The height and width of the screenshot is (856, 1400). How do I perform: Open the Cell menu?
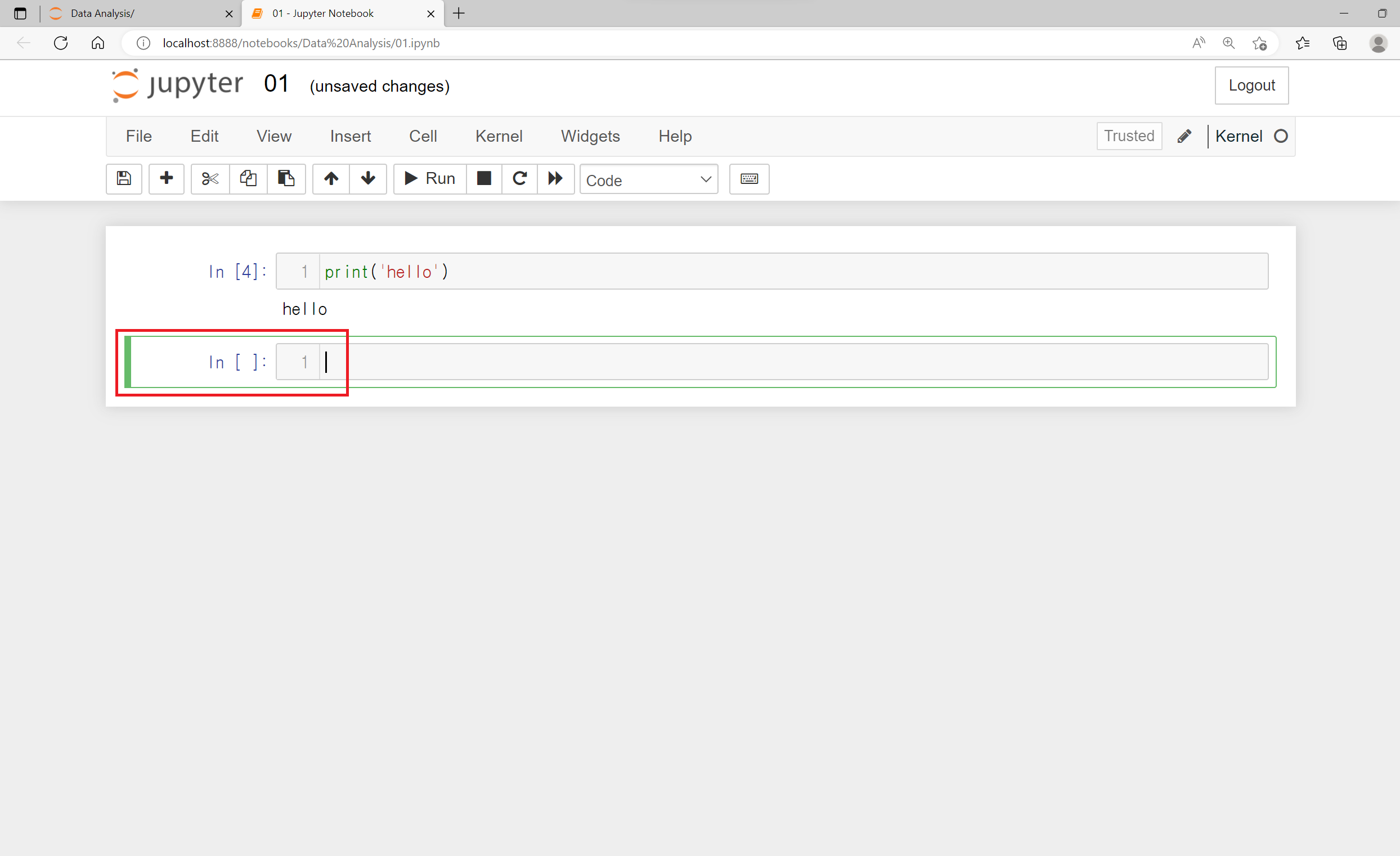coord(423,136)
